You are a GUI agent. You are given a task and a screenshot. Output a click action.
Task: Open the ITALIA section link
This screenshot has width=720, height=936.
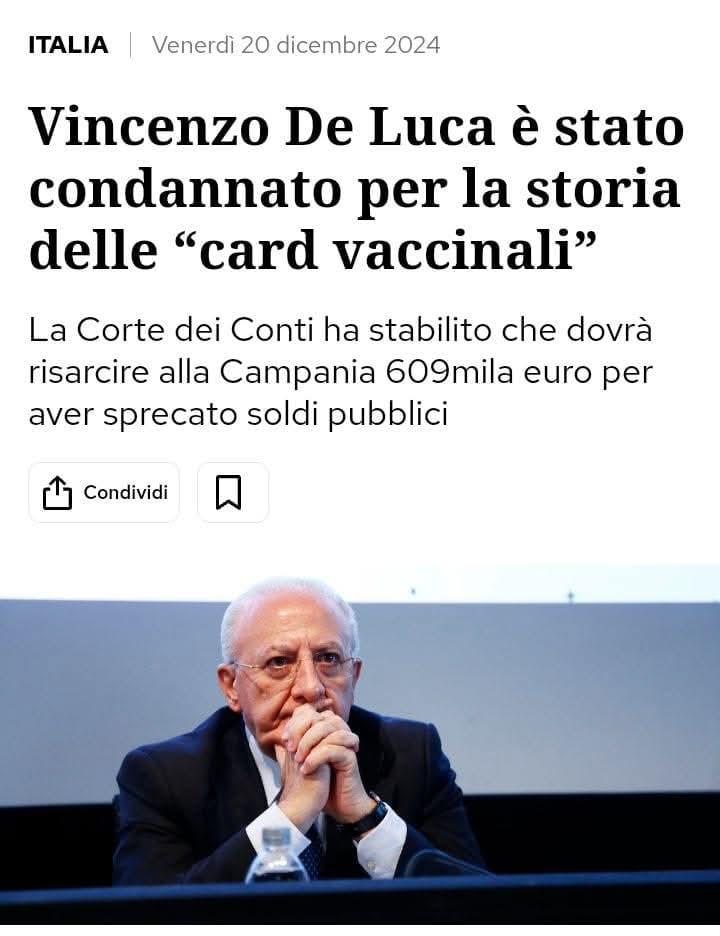[x=69, y=45]
